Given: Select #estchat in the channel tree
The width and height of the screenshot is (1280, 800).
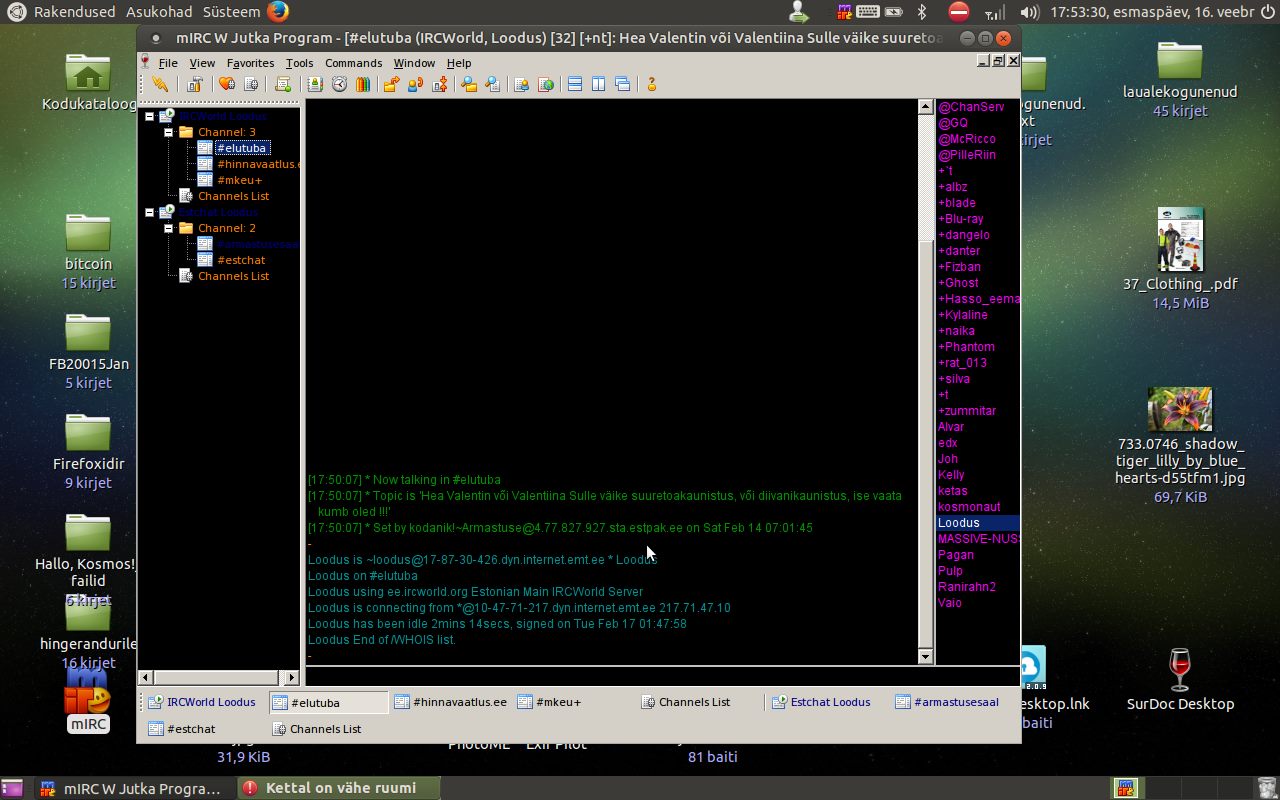Looking at the screenshot, I should pos(241,260).
